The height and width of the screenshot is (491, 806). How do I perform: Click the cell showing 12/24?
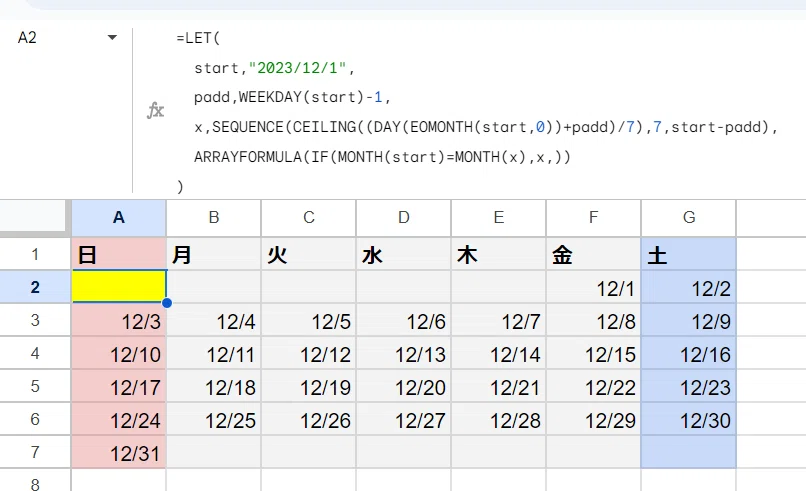[x=119, y=419]
